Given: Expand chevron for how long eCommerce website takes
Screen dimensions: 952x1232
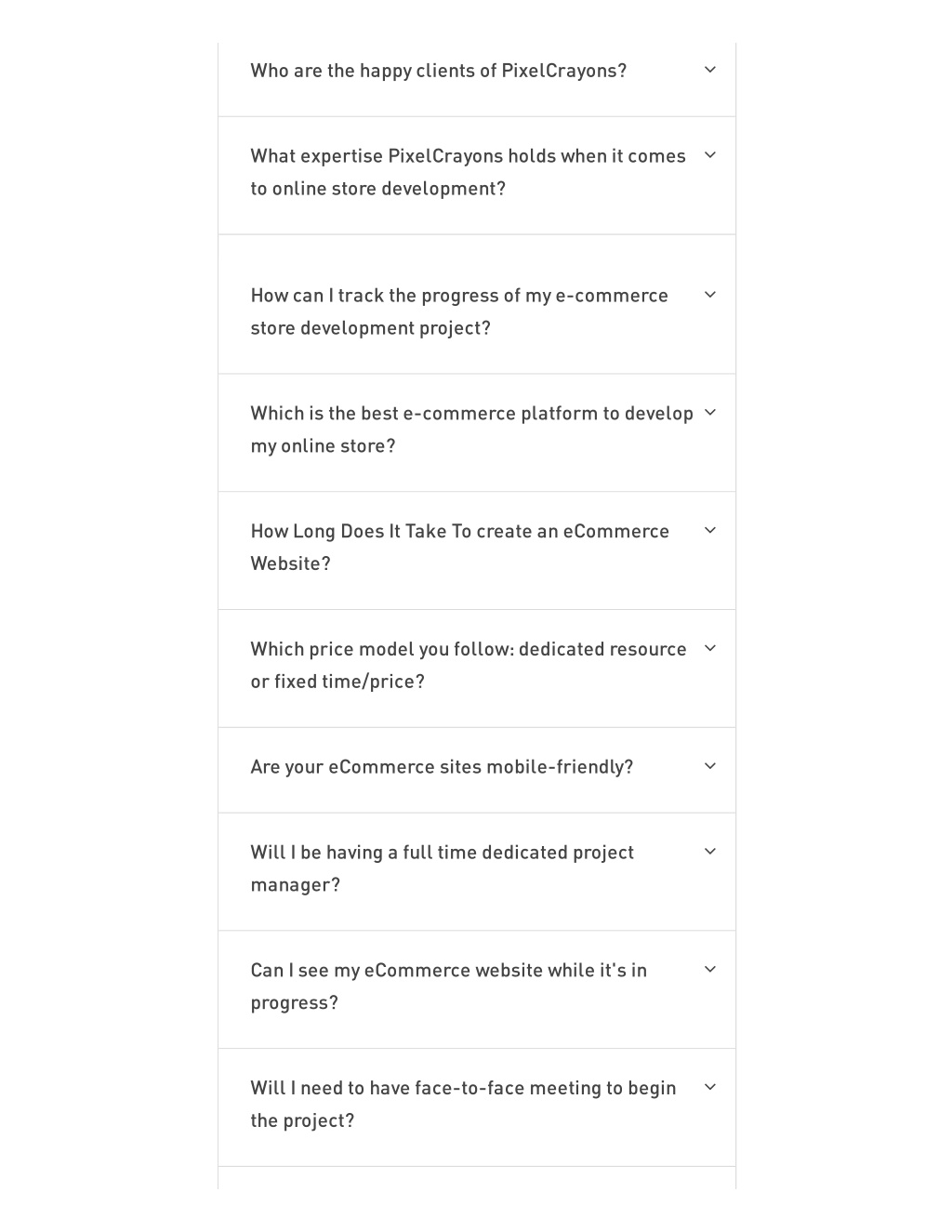Looking at the screenshot, I should click(710, 530).
